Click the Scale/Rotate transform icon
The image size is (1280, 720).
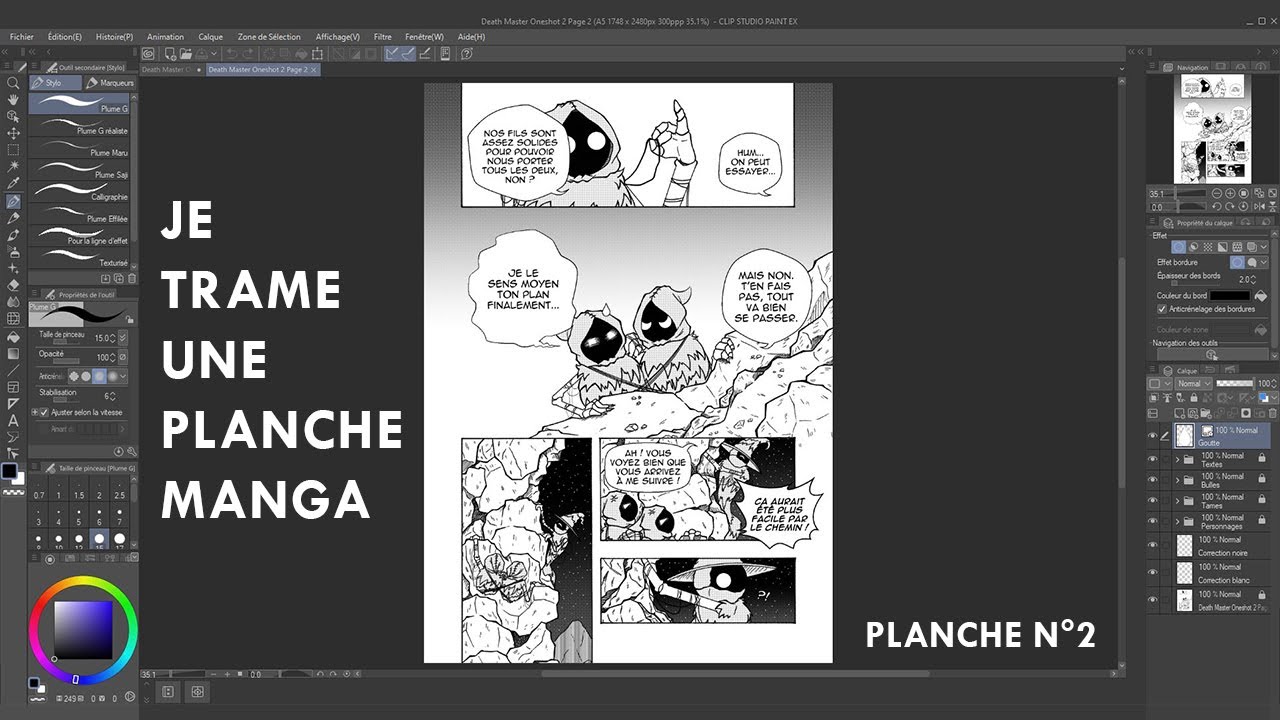(318, 54)
